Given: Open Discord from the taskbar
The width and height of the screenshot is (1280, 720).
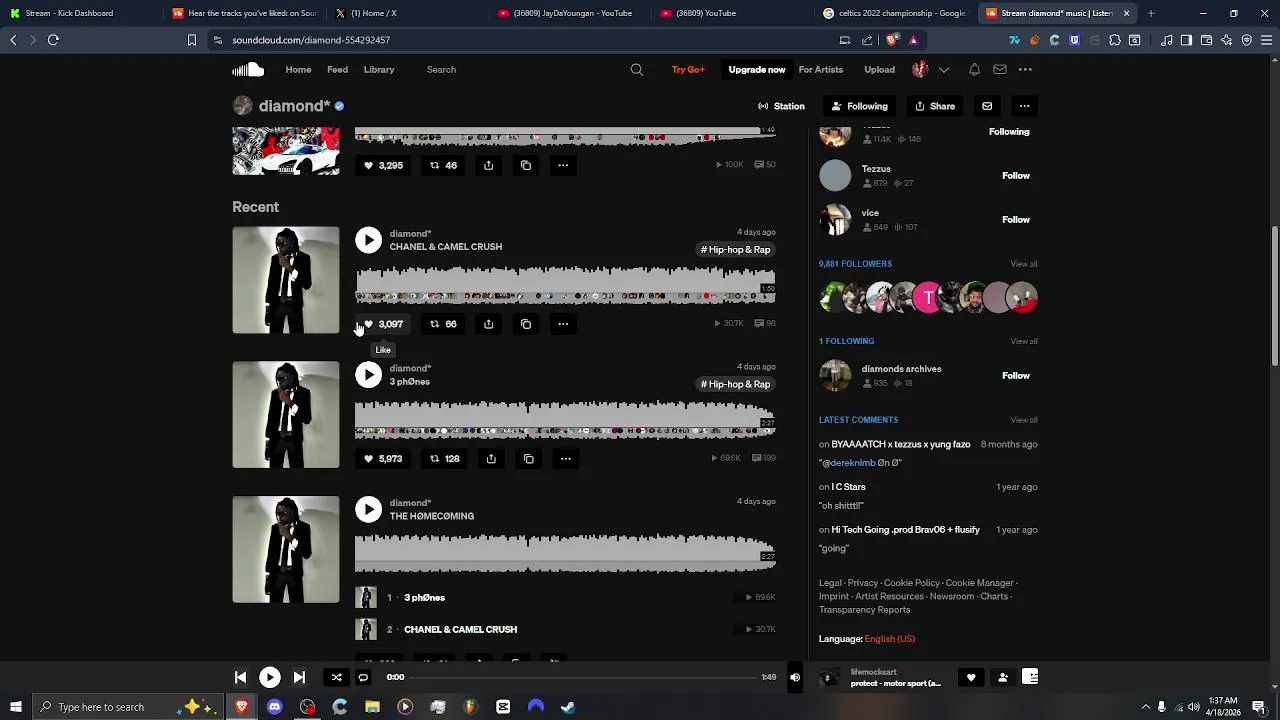Looking at the screenshot, I should click(274, 707).
